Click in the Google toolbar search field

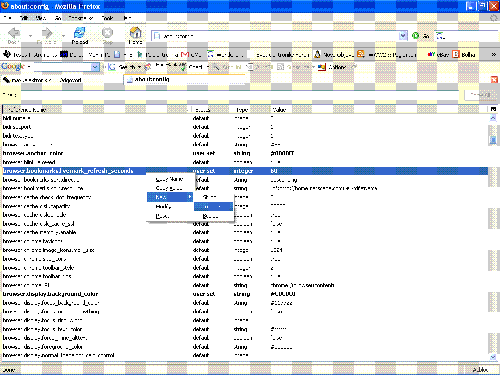pos(62,67)
